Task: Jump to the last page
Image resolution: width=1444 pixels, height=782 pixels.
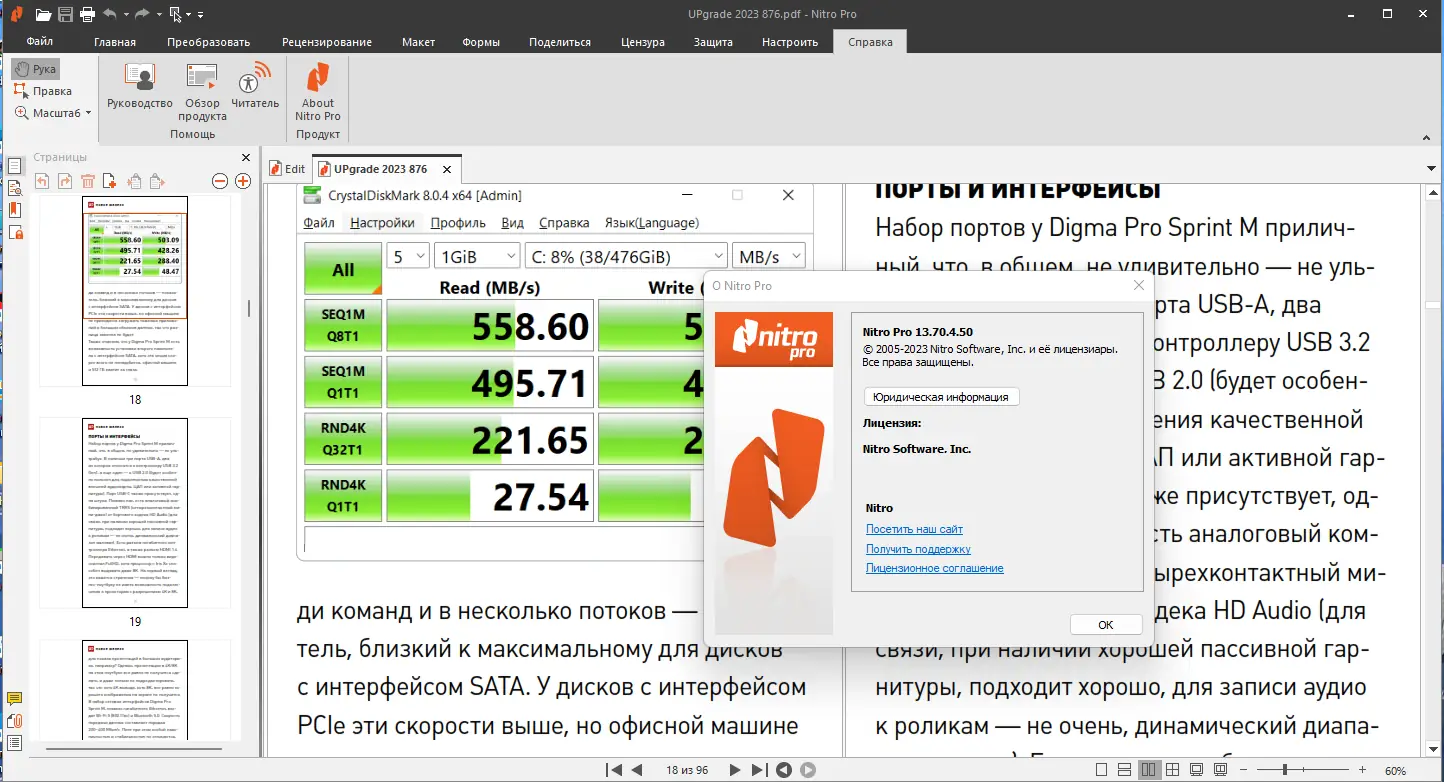Action: [759, 770]
